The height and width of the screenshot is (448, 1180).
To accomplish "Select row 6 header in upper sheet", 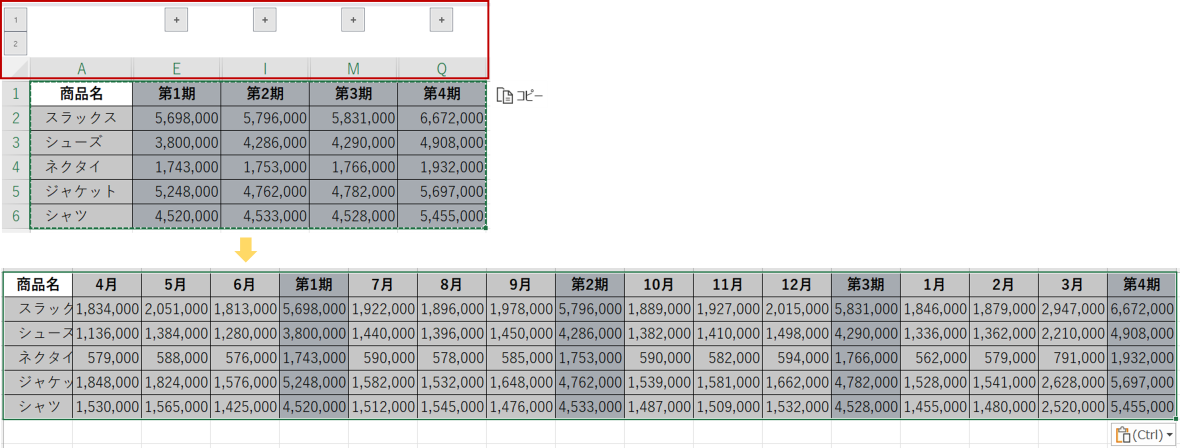I will [16, 216].
